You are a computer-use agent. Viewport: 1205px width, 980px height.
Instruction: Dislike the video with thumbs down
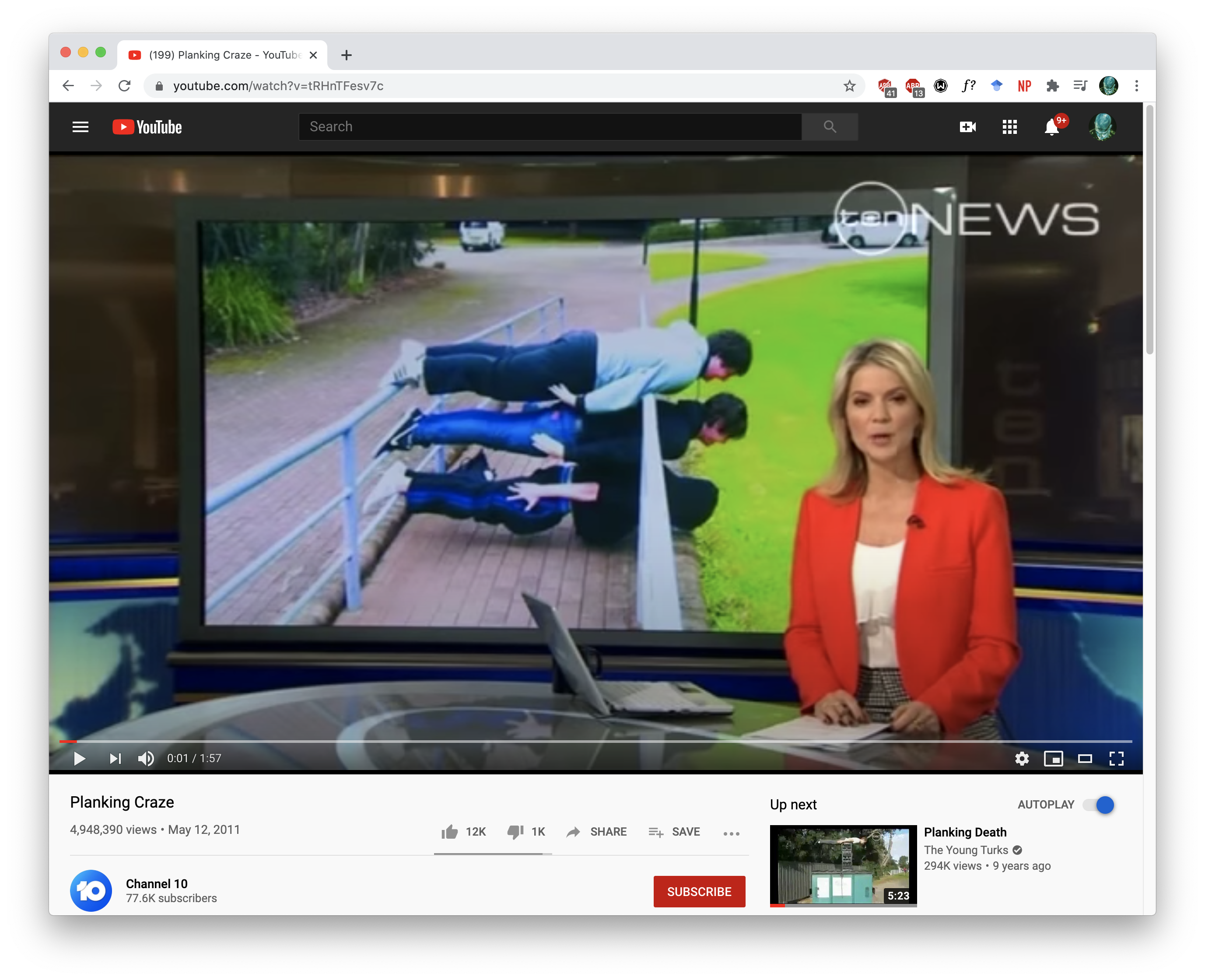coord(515,832)
